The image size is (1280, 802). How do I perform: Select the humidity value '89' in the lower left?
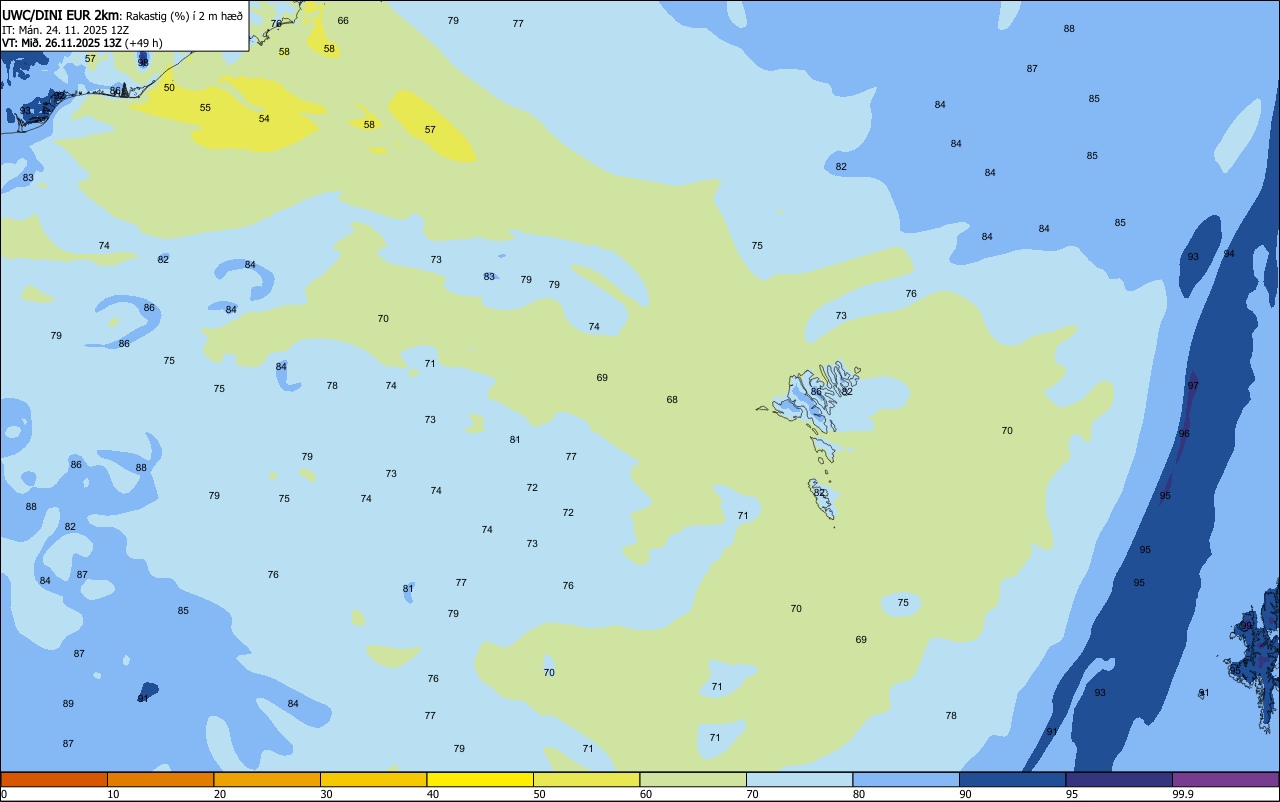tap(68, 704)
